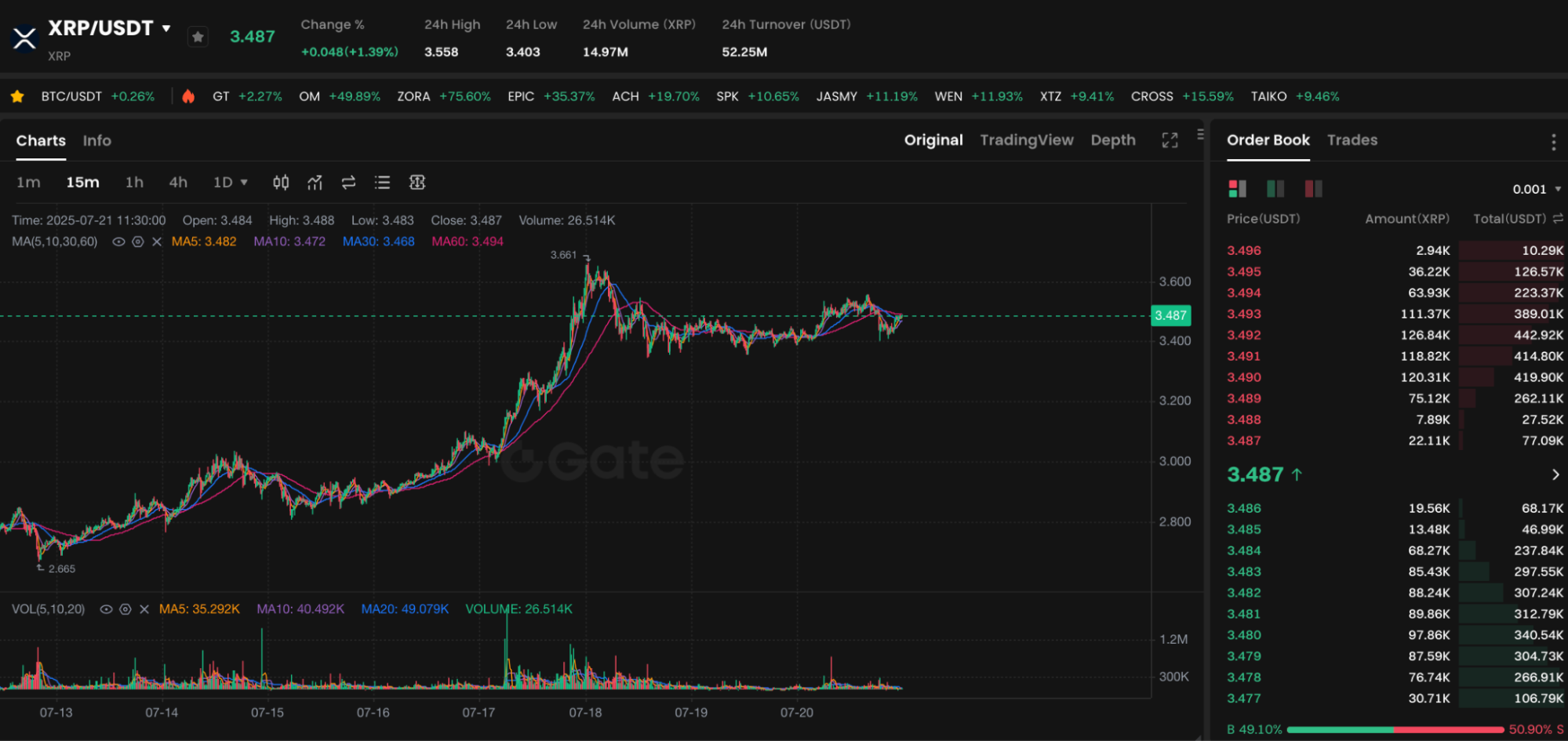
Task: Open VOL(5,10,20) indicator settings
Action: 125,609
